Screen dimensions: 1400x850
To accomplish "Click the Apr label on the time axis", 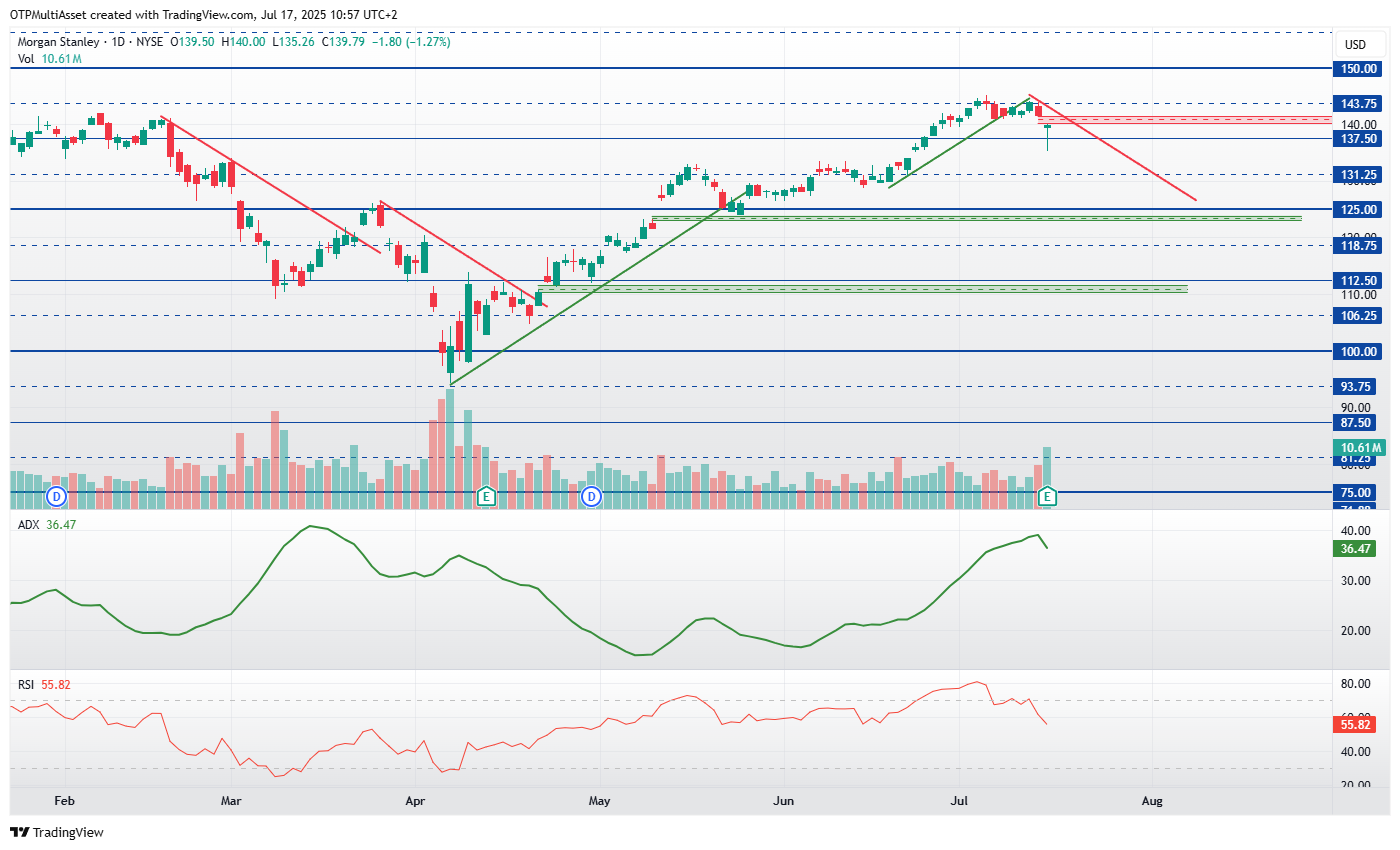I will pos(415,801).
